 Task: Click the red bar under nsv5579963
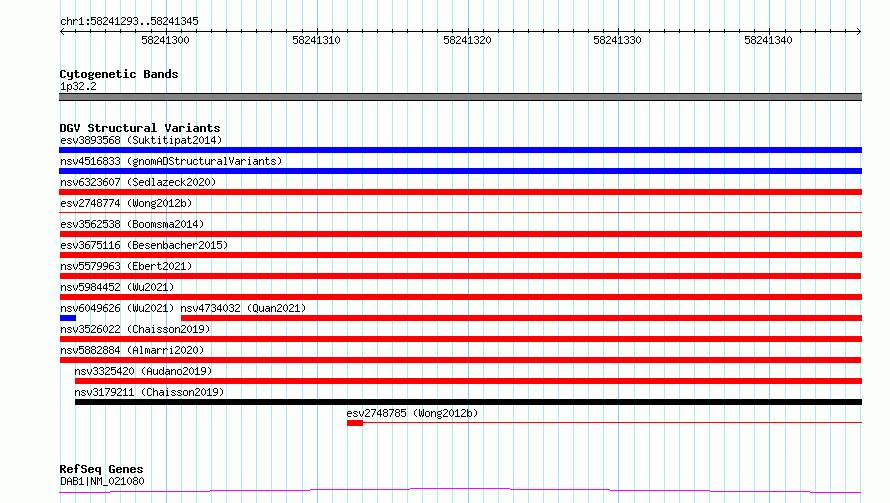460,276
